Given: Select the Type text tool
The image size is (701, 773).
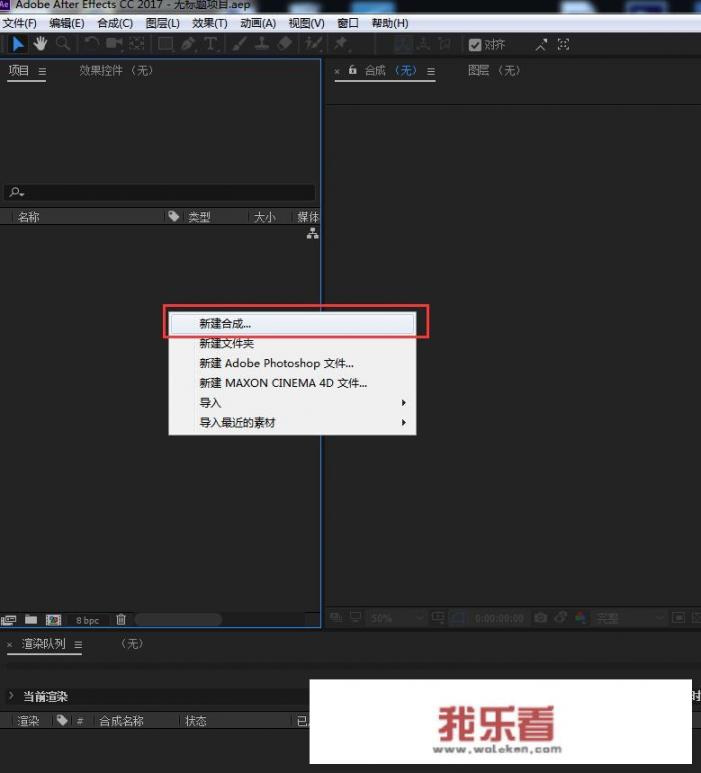Looking at the screenshot, I should 210,44.
